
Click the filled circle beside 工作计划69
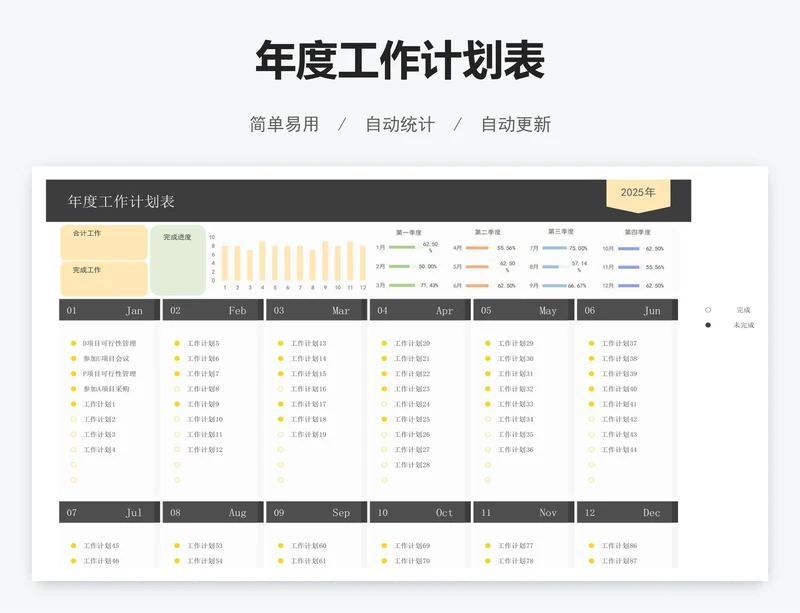(x=384, y=546)
